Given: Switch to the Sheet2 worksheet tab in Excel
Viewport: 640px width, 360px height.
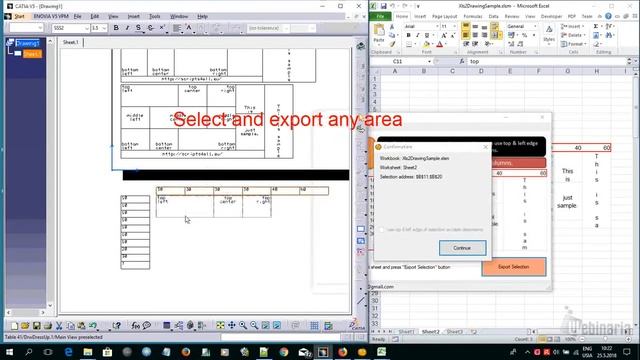Looking at the screenshot, I should tap(430, 332).
